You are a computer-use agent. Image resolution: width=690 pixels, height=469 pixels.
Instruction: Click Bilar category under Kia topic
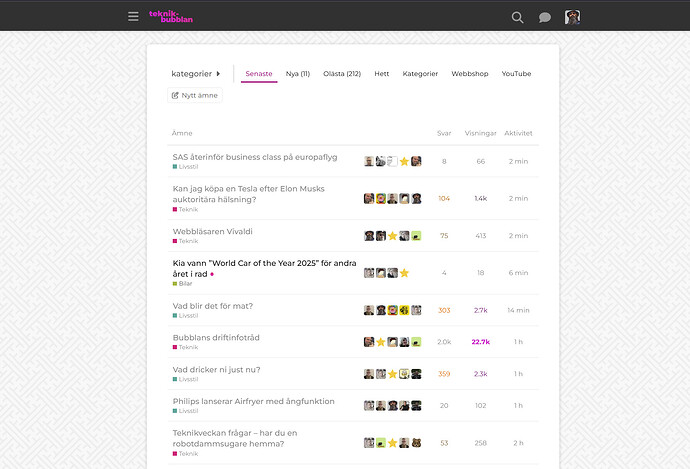[183, 284]
